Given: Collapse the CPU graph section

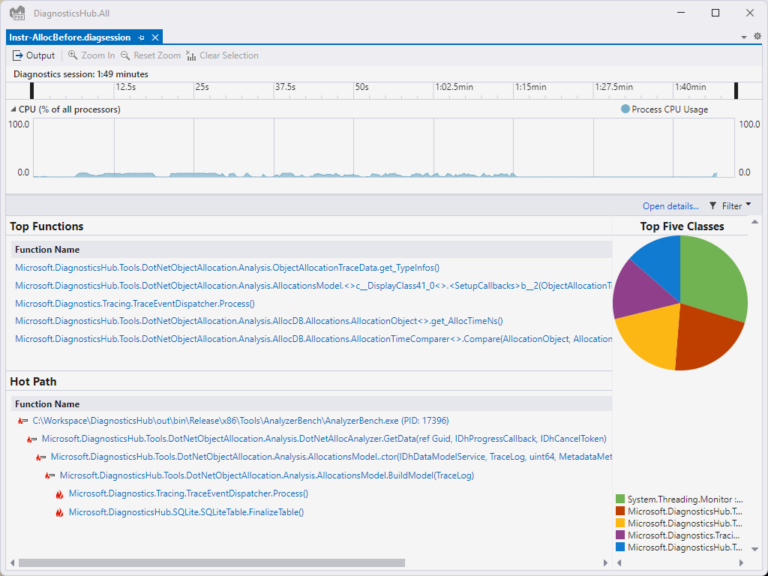Looking at the screenshot, I should [x=13, y=110].
